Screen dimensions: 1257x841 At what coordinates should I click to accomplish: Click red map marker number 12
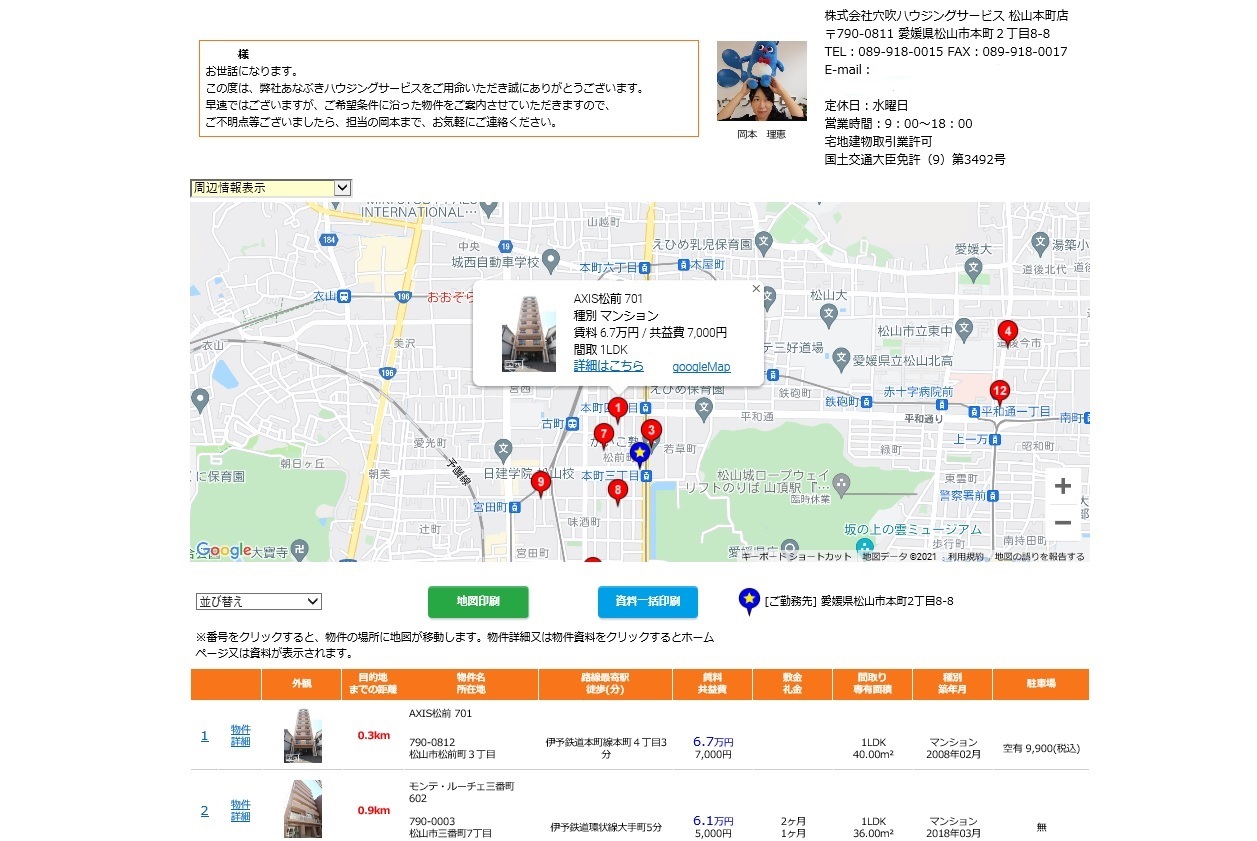point(999,391)
